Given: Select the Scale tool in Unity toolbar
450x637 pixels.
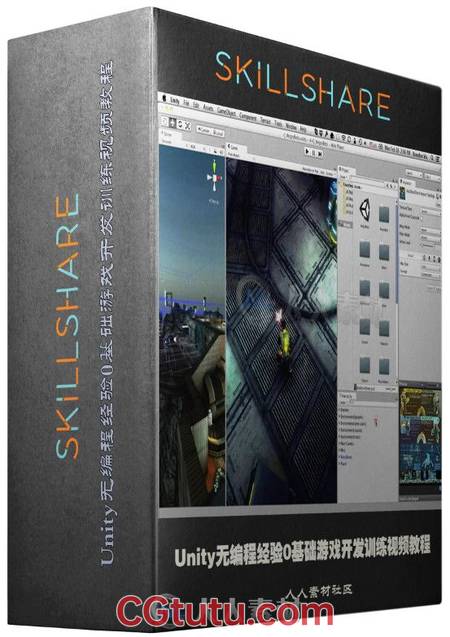Looking at the screenshot, I should [188, 126].
